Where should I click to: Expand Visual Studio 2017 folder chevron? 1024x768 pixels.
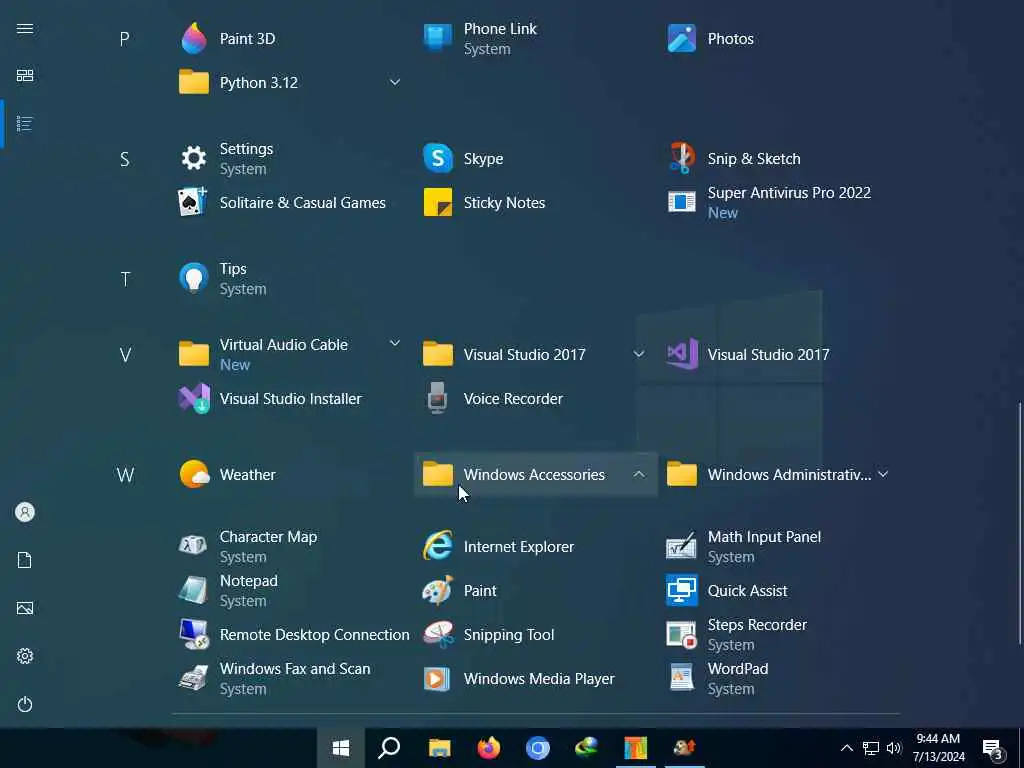click(639, 354)
